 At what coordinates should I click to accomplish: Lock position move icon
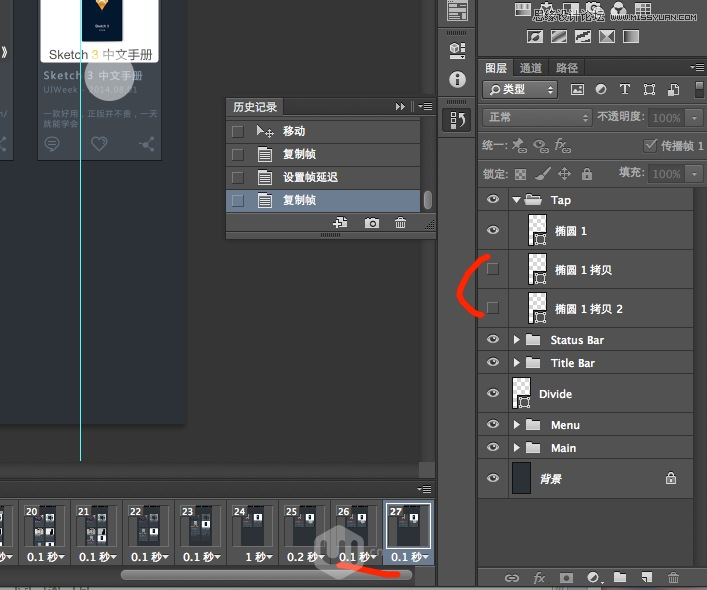tap(565, 174)
